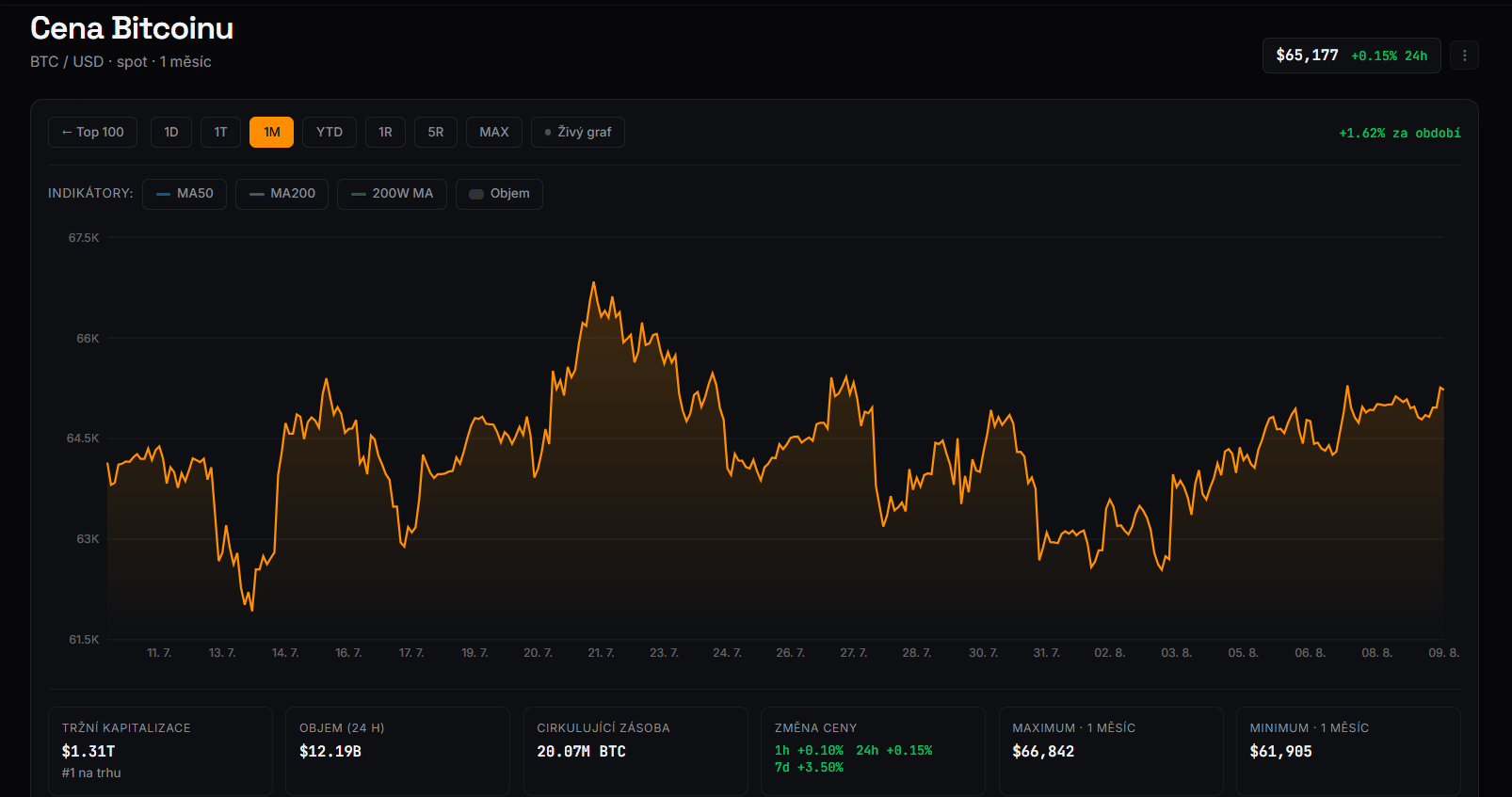Click the BTC / USD spot subtitle

[x=121, y=61]
